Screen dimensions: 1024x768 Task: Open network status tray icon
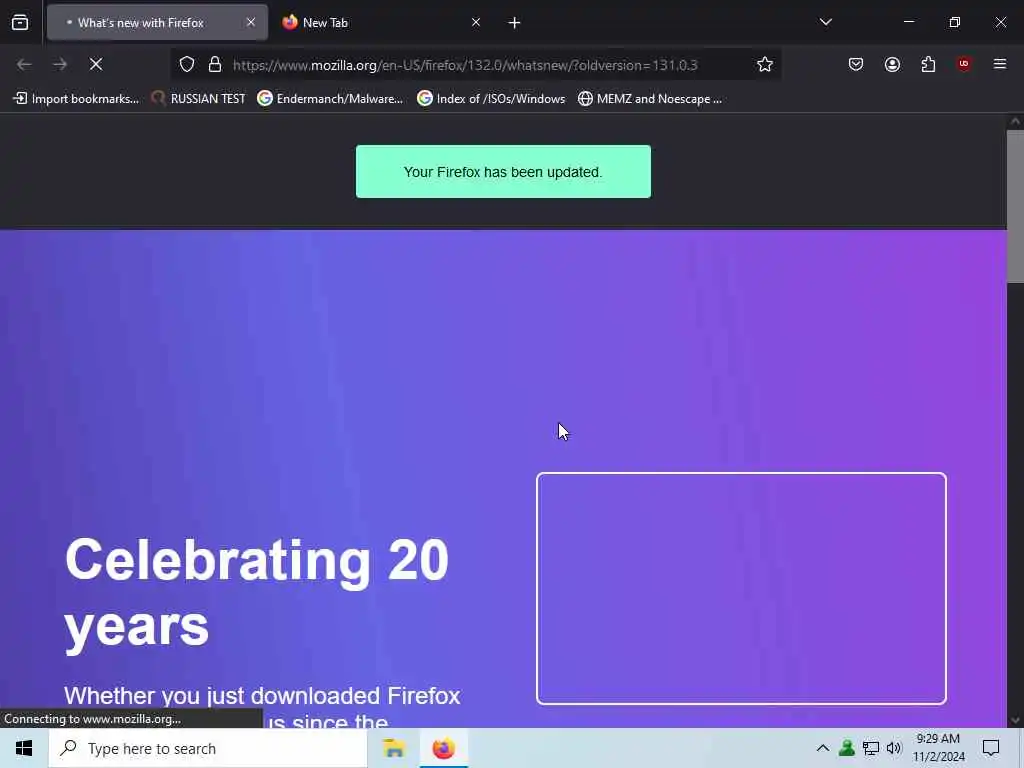click(x=871, y=748)
